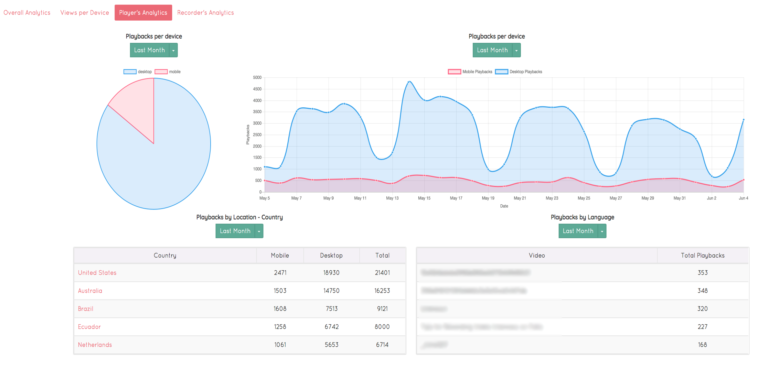This screenshot has width=768, height=379.
Task: Select Brazil total 9121
Action: tap(383, 309)
